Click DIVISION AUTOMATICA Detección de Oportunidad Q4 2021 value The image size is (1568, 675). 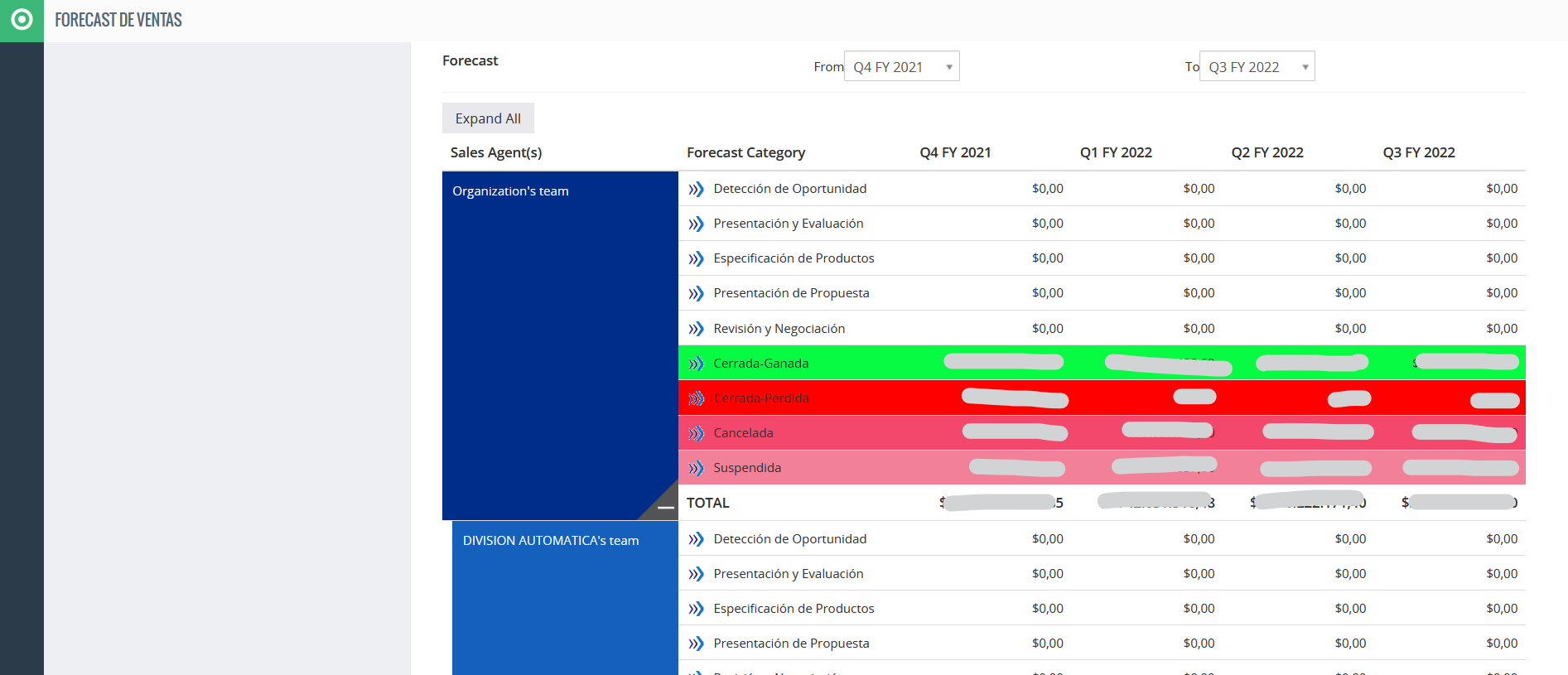tap(1048, 539)
